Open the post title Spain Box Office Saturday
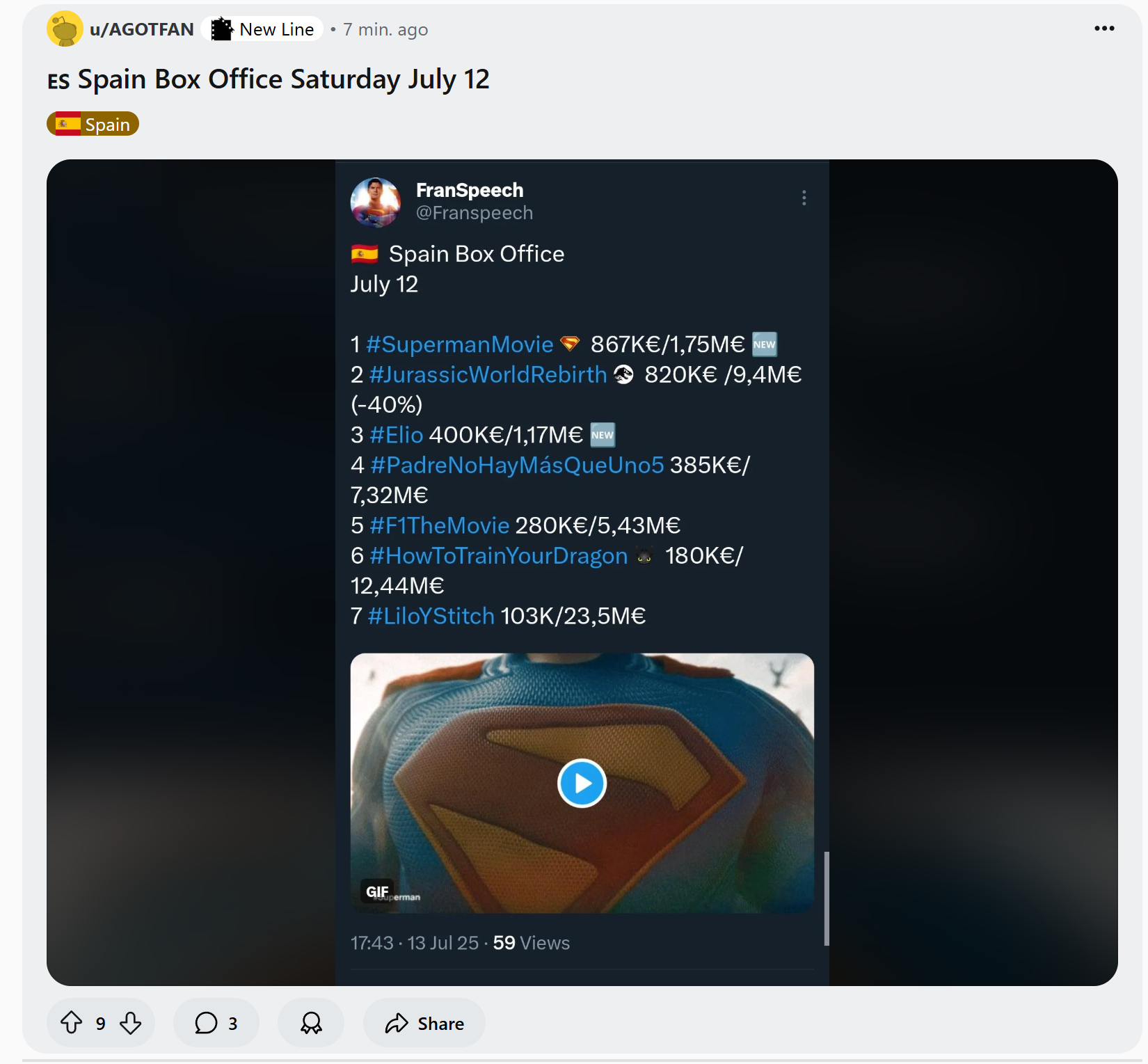Image resolution: width=1148 pixels, height=1064 pixels. click(x=269, y=79)
